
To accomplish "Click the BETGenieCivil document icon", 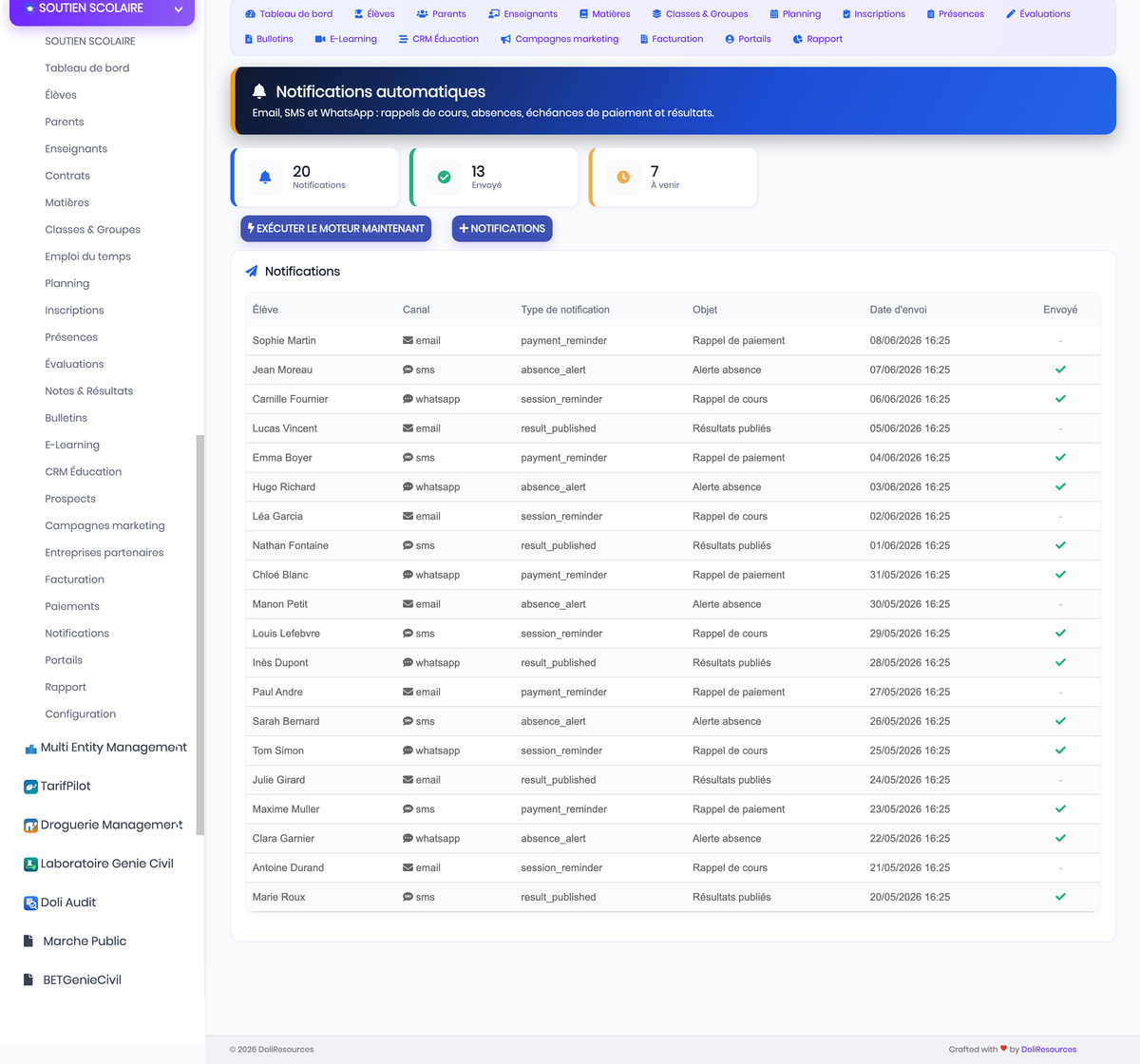I will [x=28, y=980].
